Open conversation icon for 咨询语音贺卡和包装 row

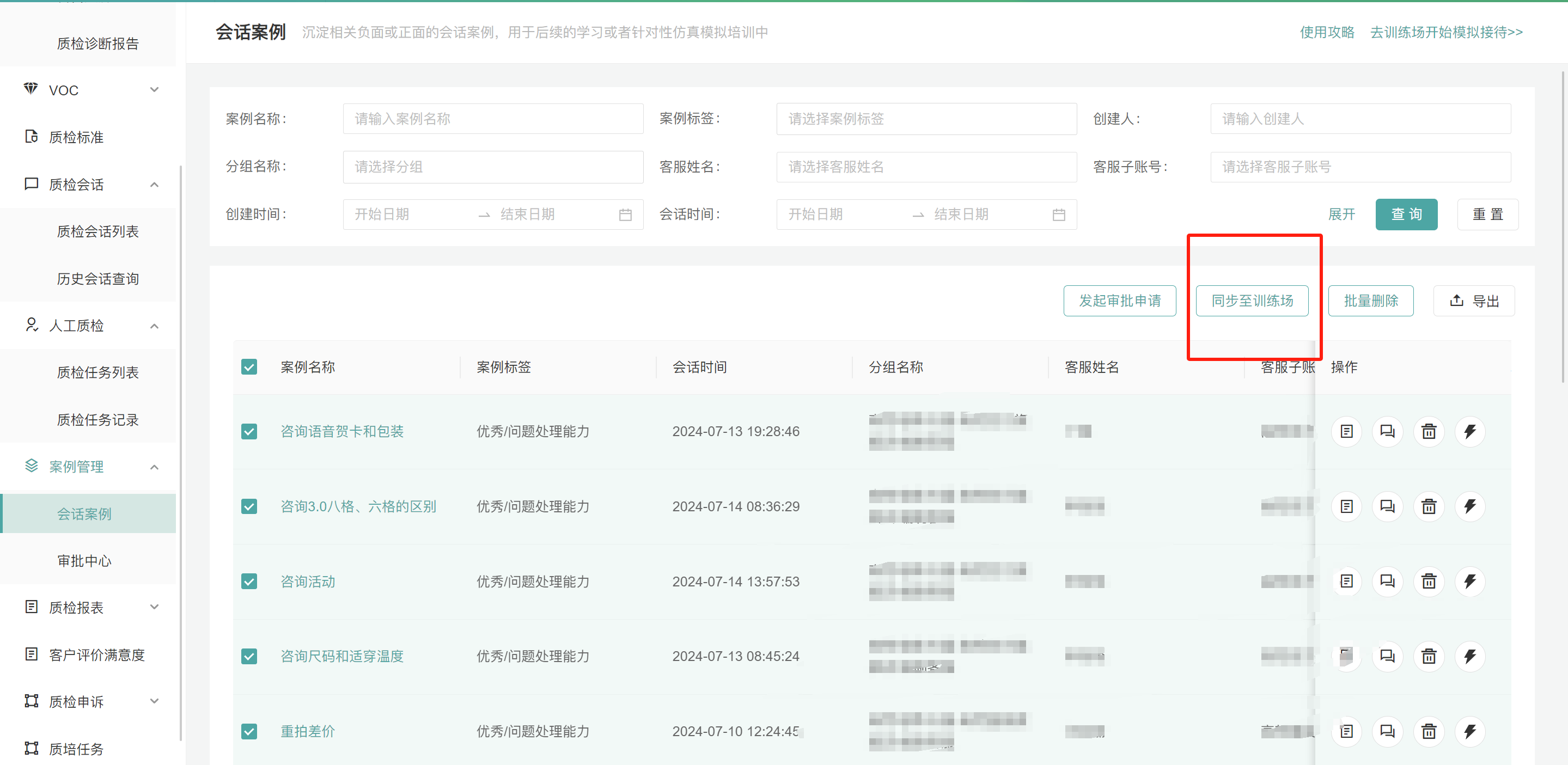1387,431
